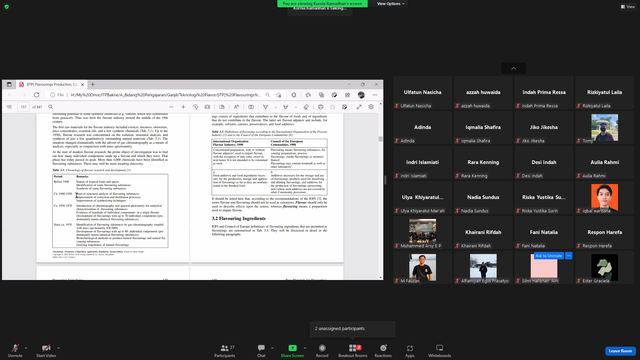The height and width of the screenshot is (360, 640).
Task: Click the 2 unassigned participants popup
Action: pyautogui.click(x=353, y=329)
